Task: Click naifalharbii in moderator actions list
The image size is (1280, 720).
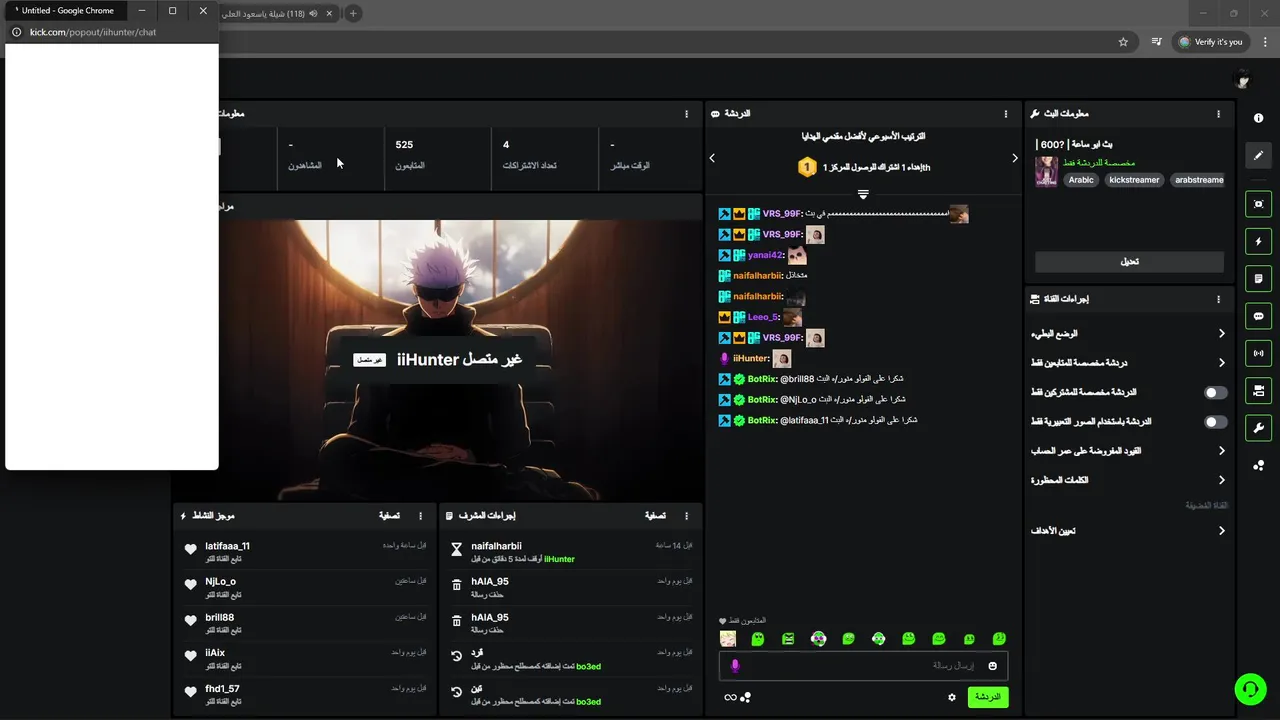Action: coord(496,546)
